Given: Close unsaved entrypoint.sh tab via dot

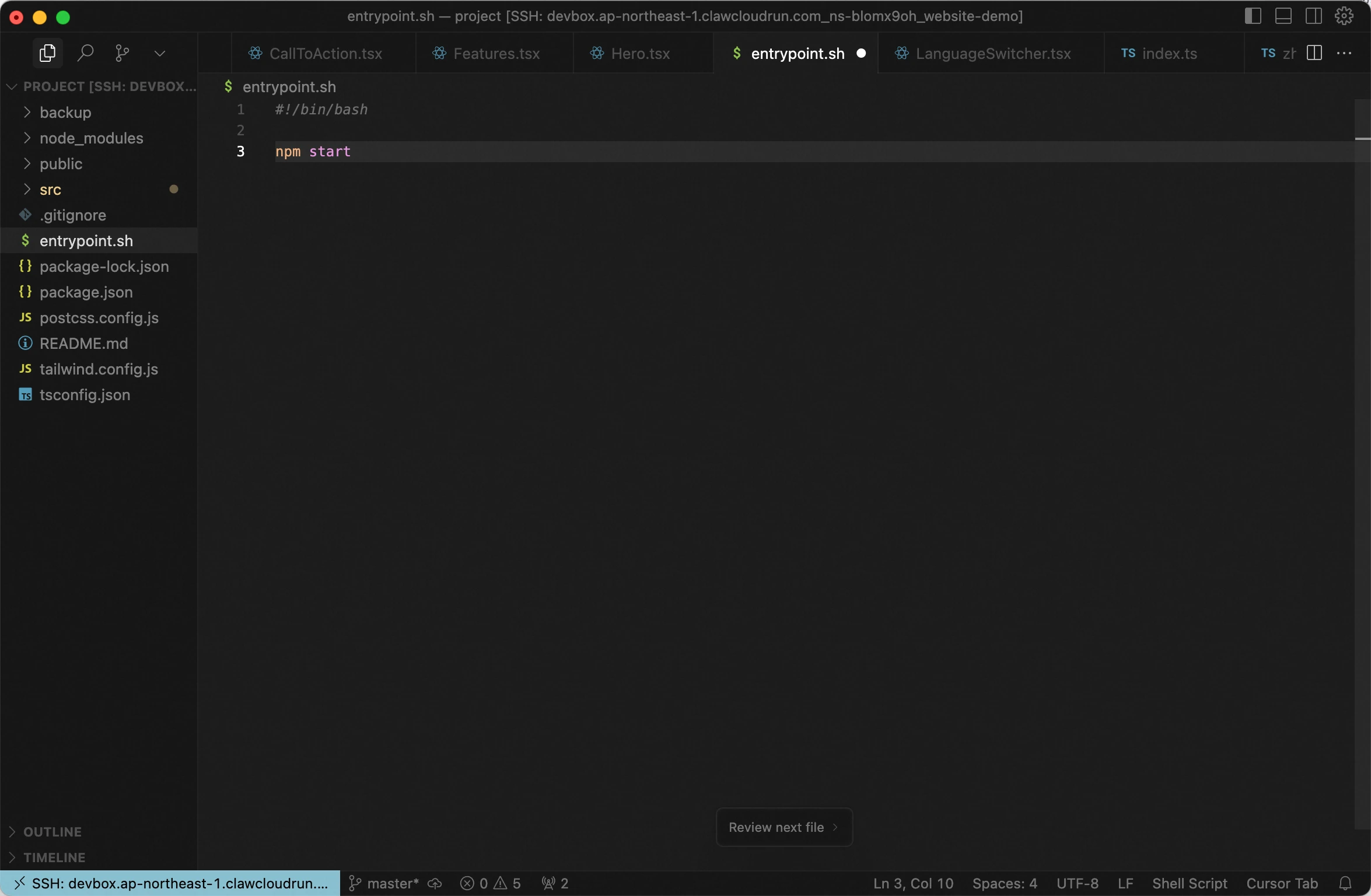Looking at the screenshot, I should (x=861, y=53).
